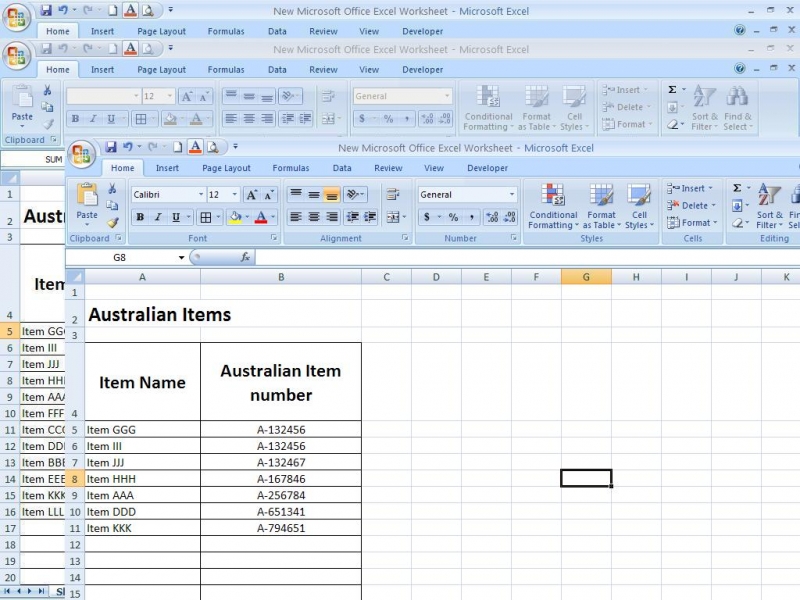
Task: Toggle Italic in the active Font group
Action: [158, 217]
